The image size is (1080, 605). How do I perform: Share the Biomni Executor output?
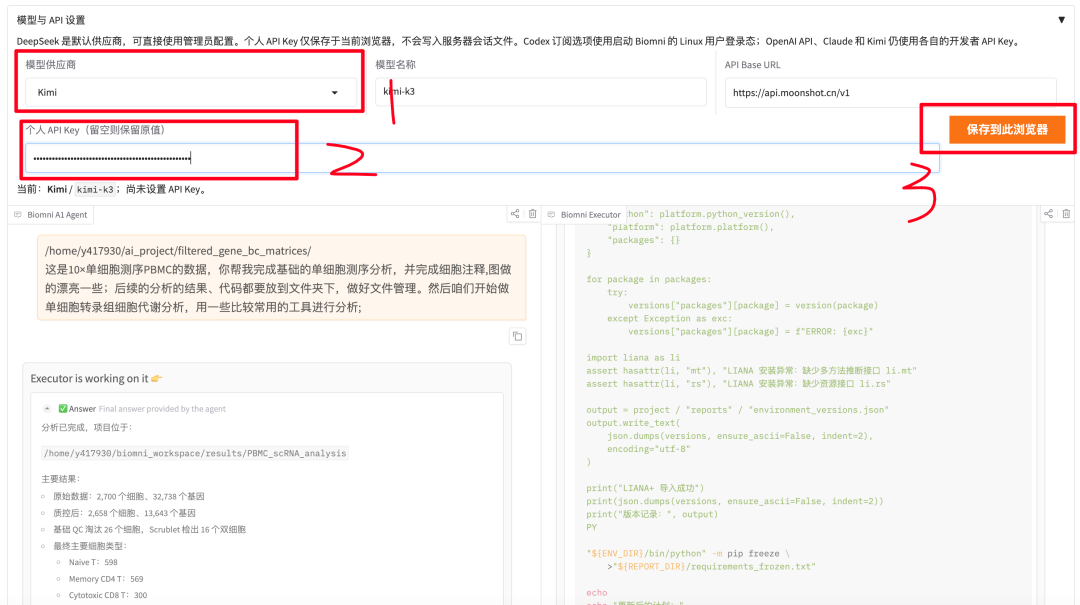(x=1048, y=214)
